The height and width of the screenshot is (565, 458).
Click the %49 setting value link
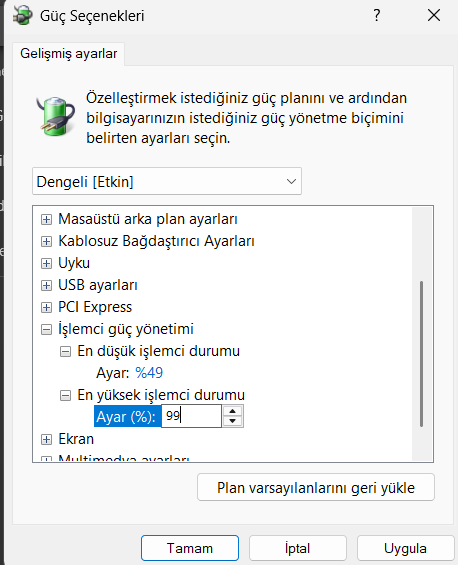point(149,373)
